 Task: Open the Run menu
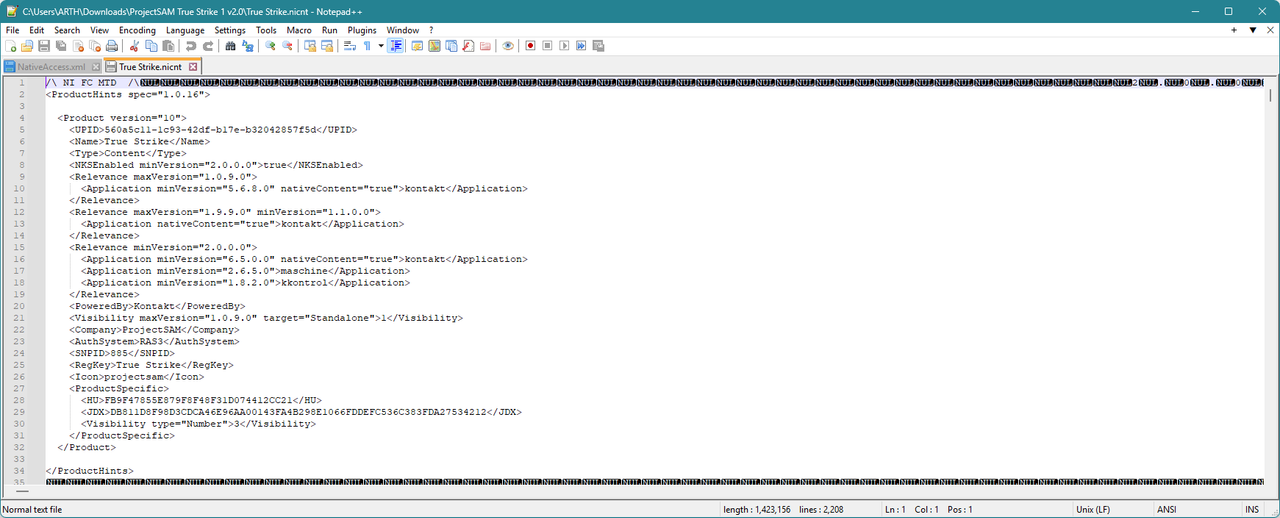tap(329, 30)
